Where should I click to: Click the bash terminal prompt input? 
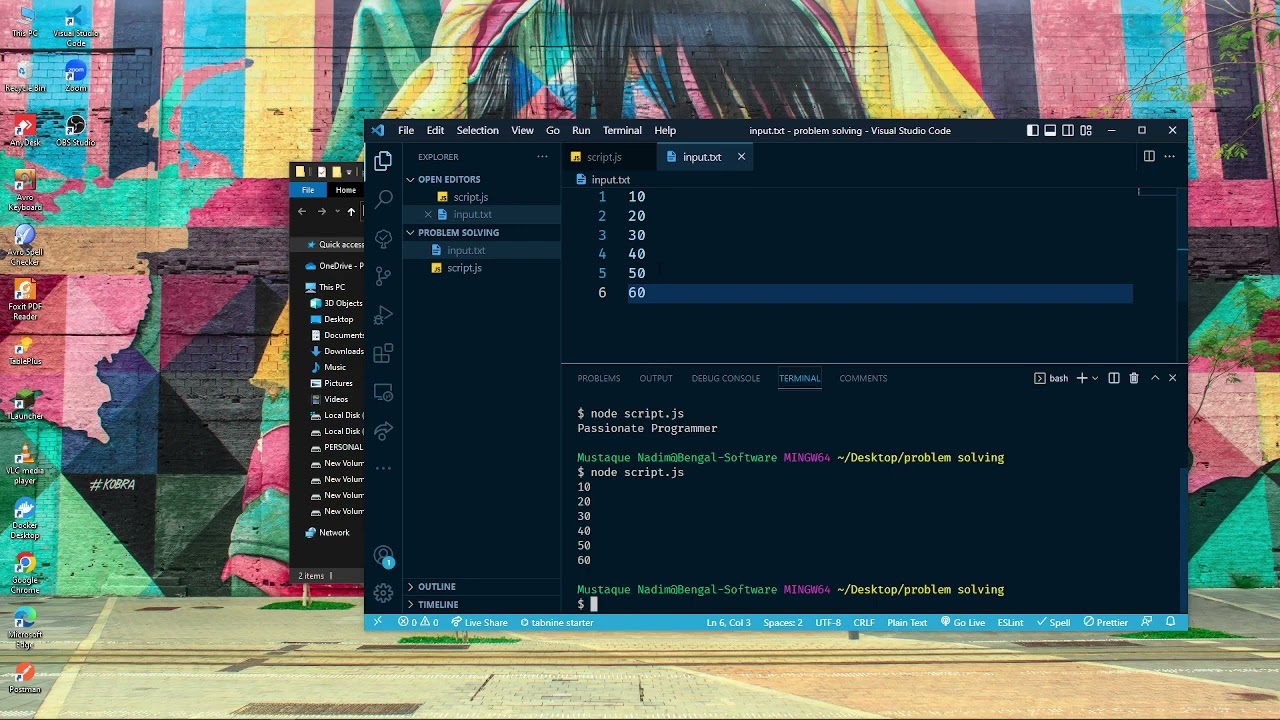click(x=593, y=604)
